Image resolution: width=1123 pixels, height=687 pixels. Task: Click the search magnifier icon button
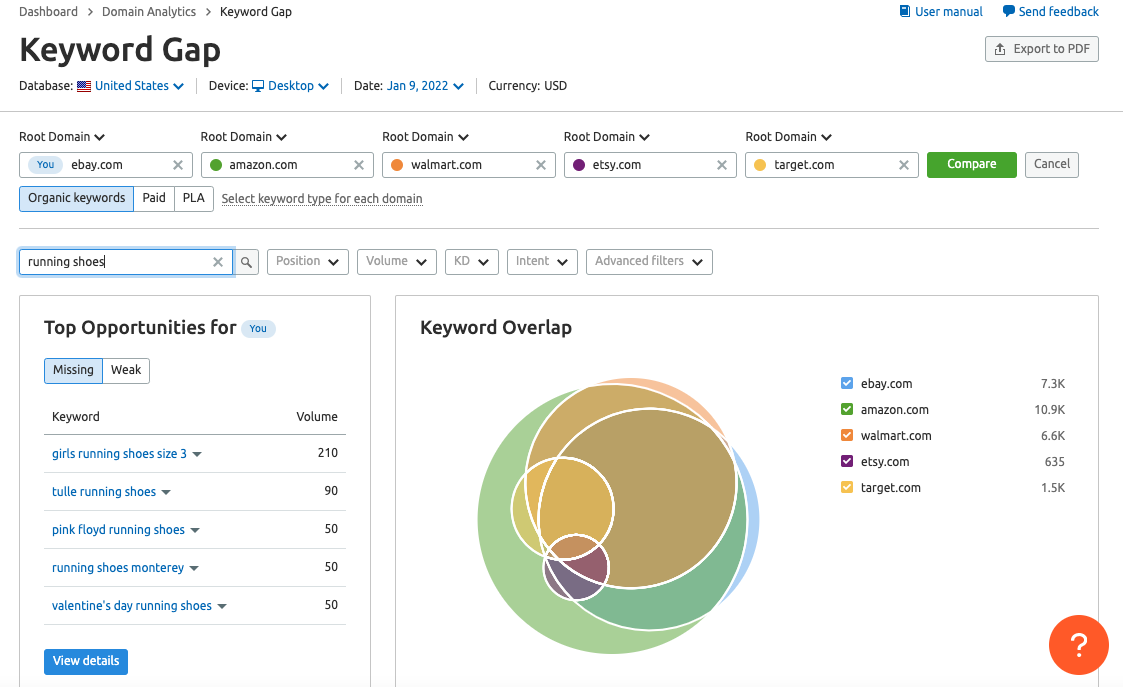point(246,262)
